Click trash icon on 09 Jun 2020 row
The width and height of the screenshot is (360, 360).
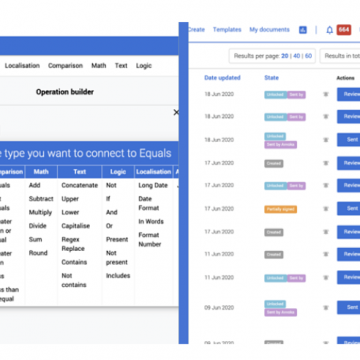coord(326,308)
